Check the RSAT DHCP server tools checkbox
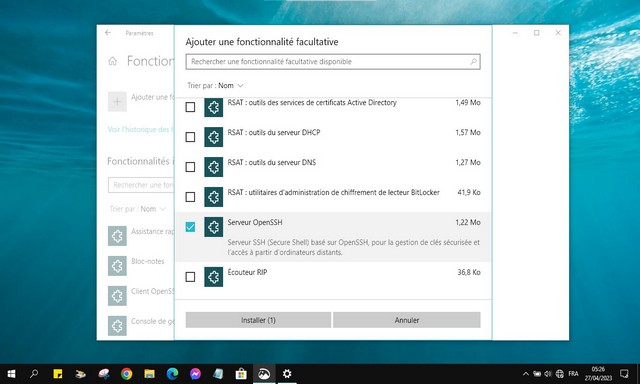The width and height of the screenshot is (640, 384). tap(190, 137)
